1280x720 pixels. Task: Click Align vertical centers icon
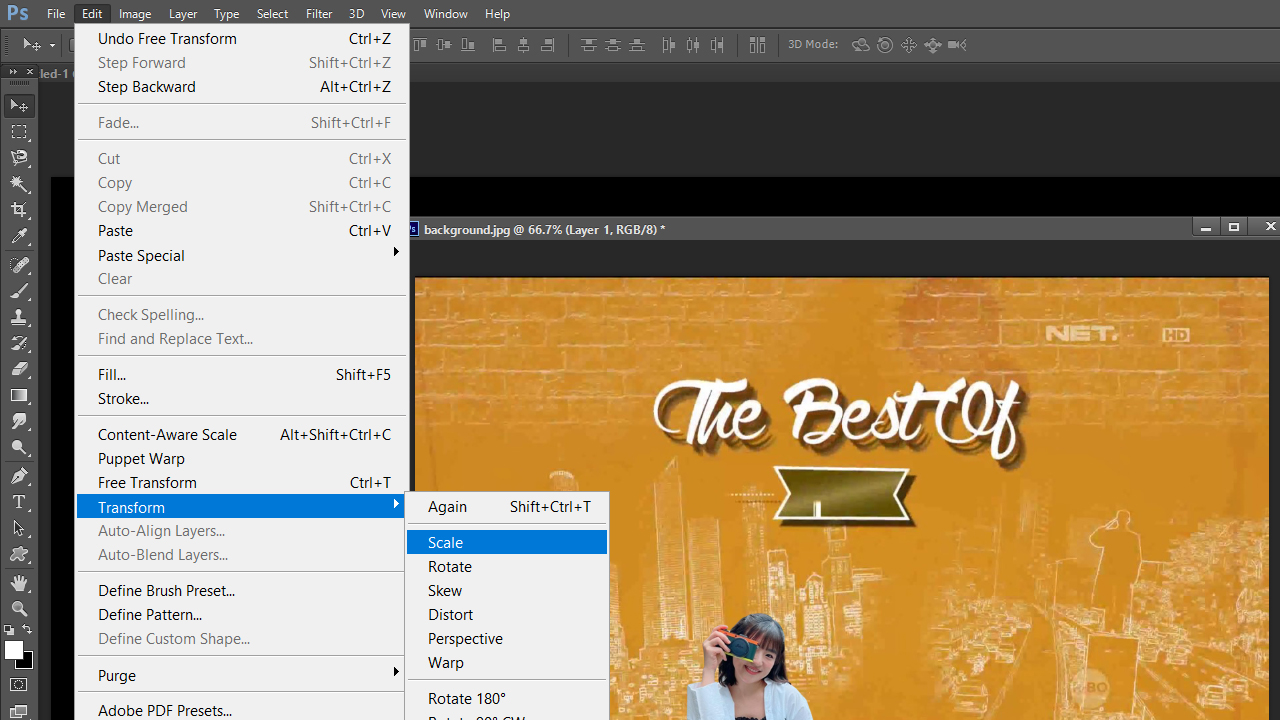click(x=444, y=45)
